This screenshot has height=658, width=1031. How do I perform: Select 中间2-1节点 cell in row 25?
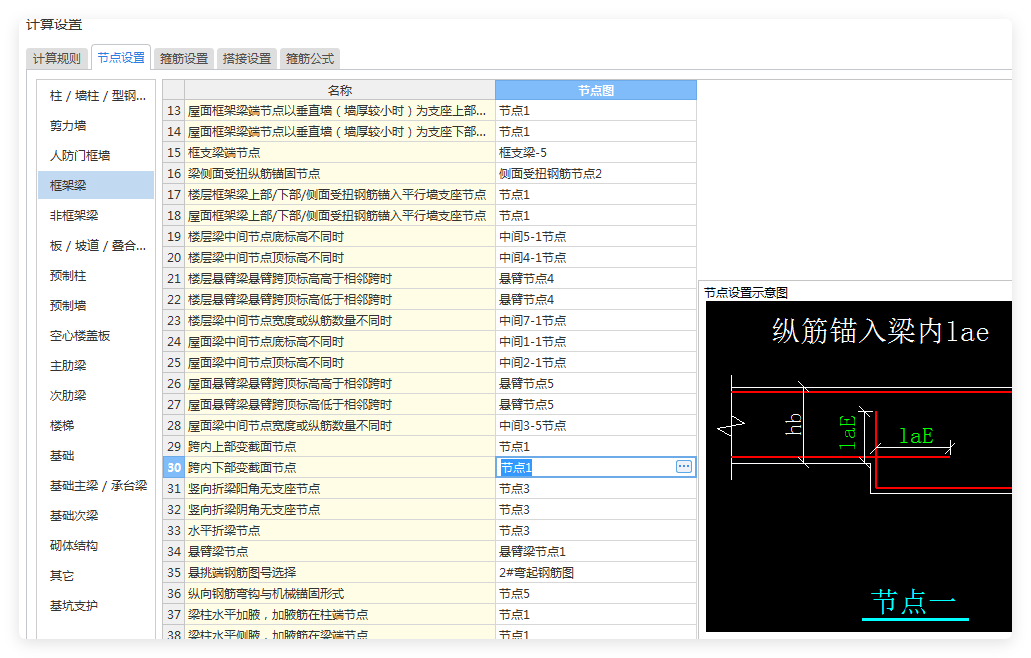[x=596, y=363]
